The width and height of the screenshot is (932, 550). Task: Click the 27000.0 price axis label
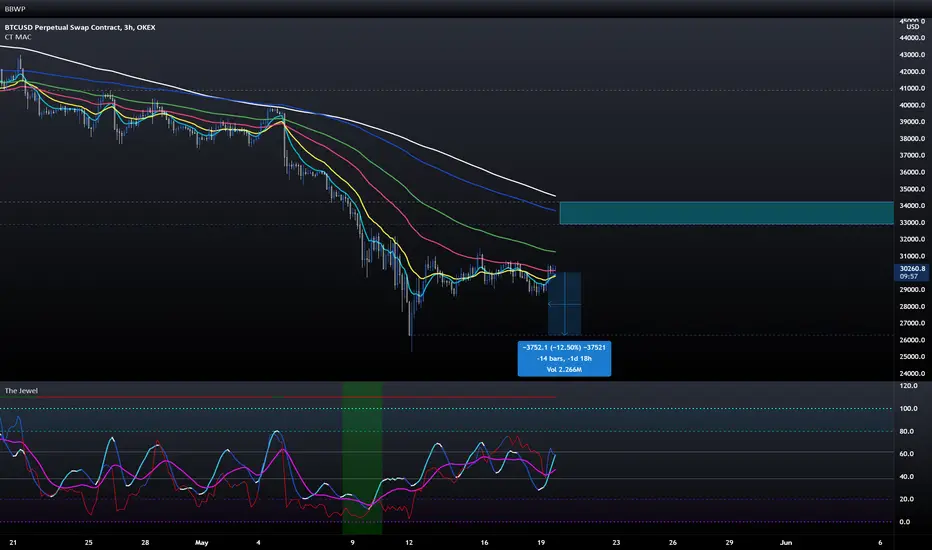coord(912,323)
